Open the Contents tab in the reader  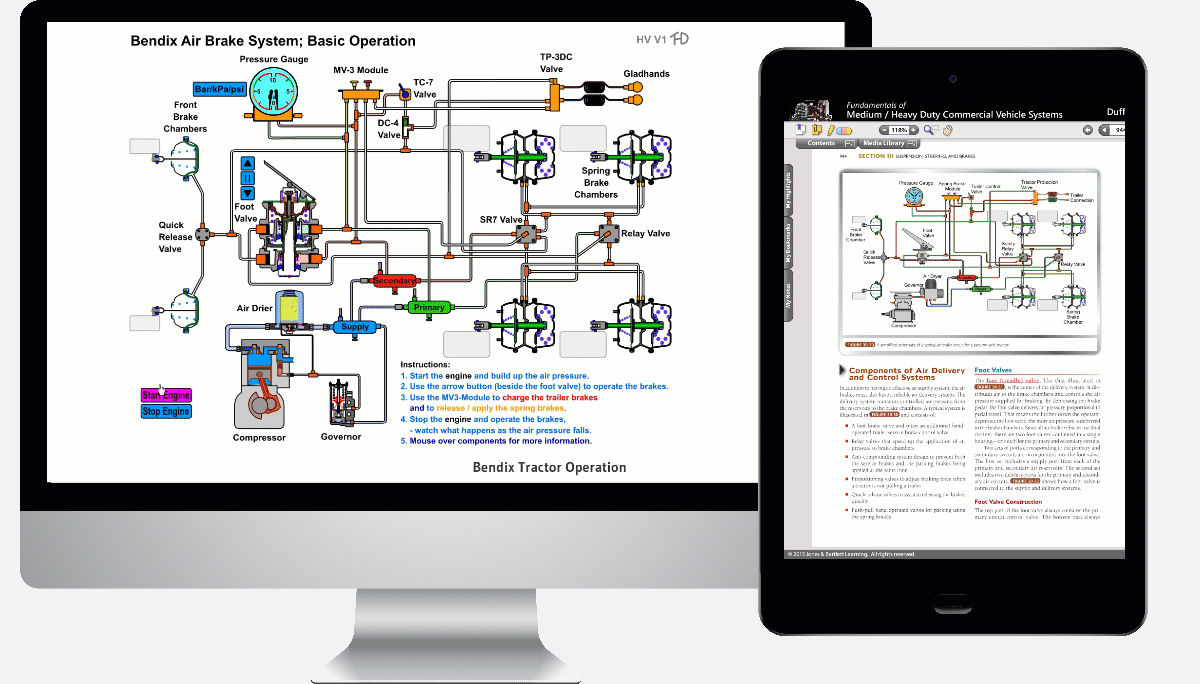(820, 143)
